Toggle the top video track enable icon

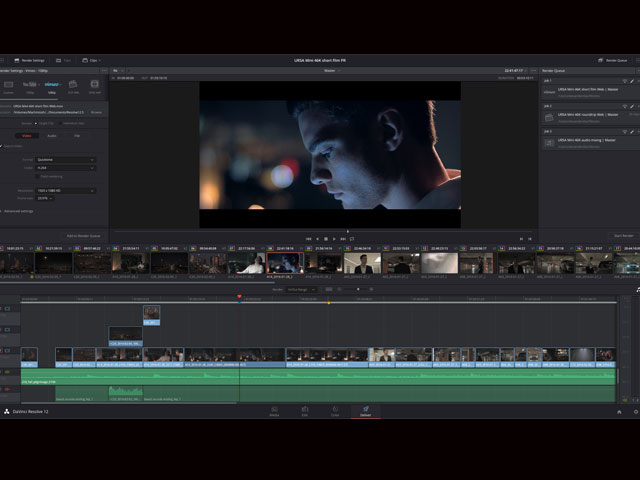(x=7, y=309)
